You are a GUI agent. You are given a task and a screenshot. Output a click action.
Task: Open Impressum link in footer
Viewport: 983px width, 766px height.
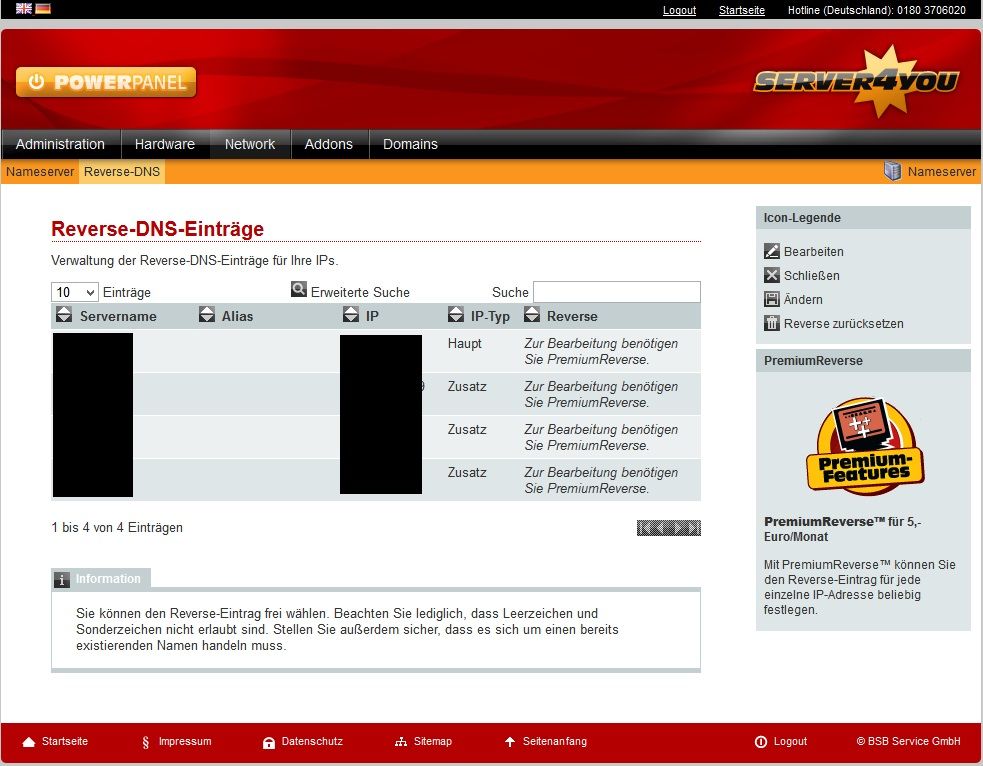(x=184, y=742)
